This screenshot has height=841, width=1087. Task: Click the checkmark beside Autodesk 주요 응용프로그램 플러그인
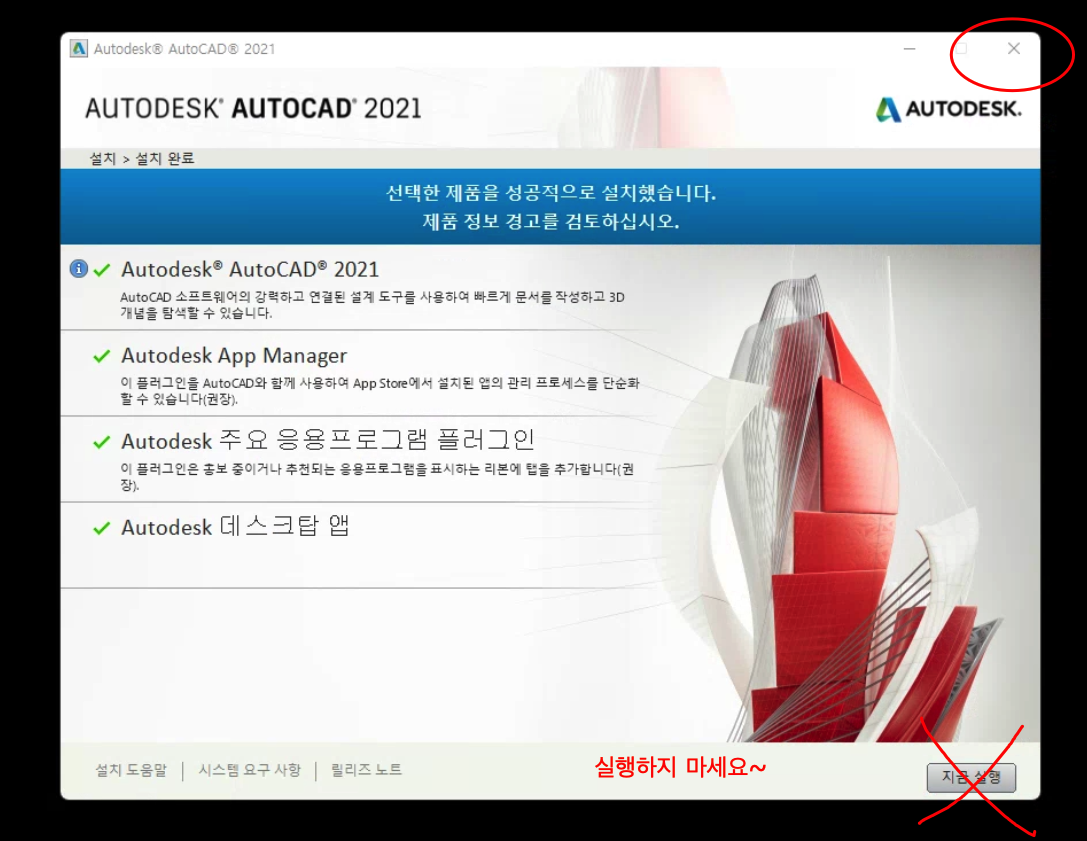(x=102, y=442)
